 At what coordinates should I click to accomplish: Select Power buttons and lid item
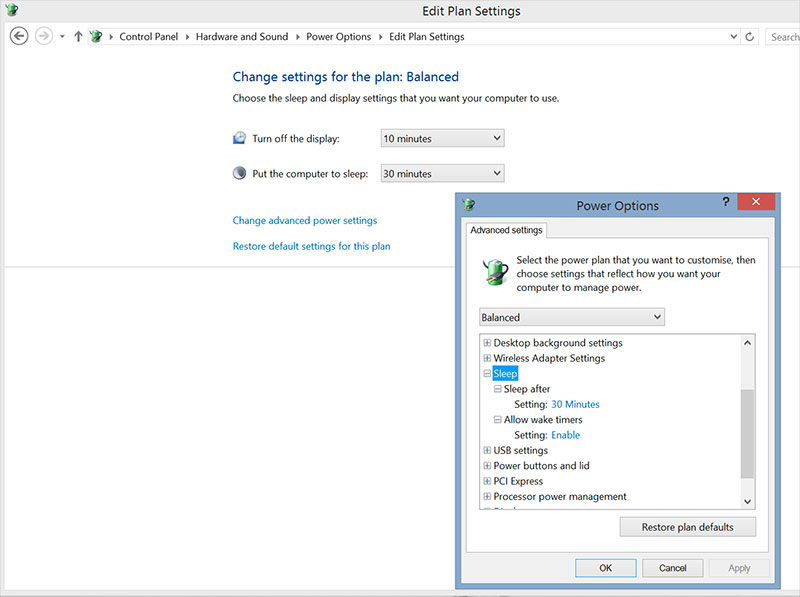click(x=541, y=465)
